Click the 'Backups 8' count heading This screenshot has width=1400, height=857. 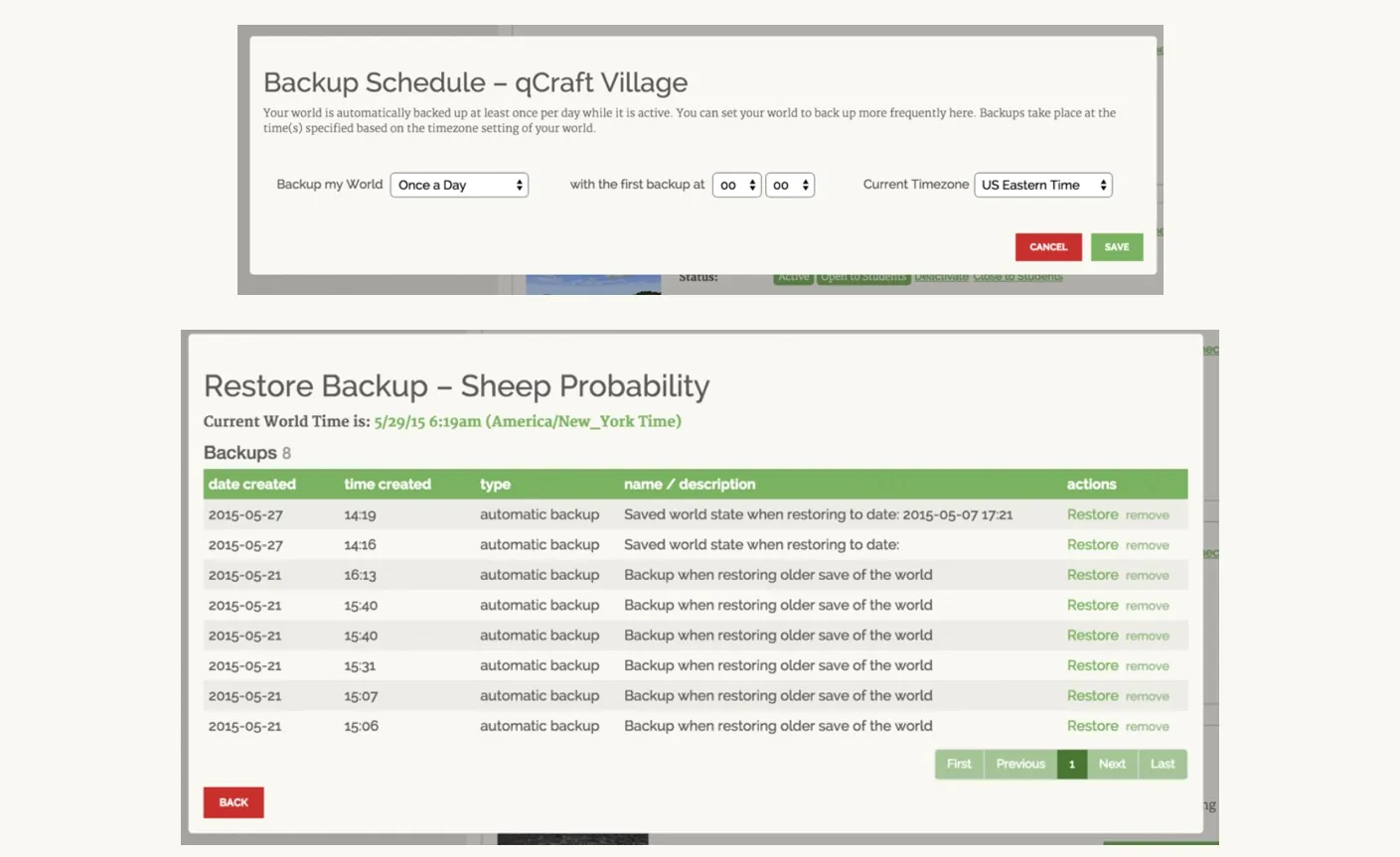tap(247, 453)
